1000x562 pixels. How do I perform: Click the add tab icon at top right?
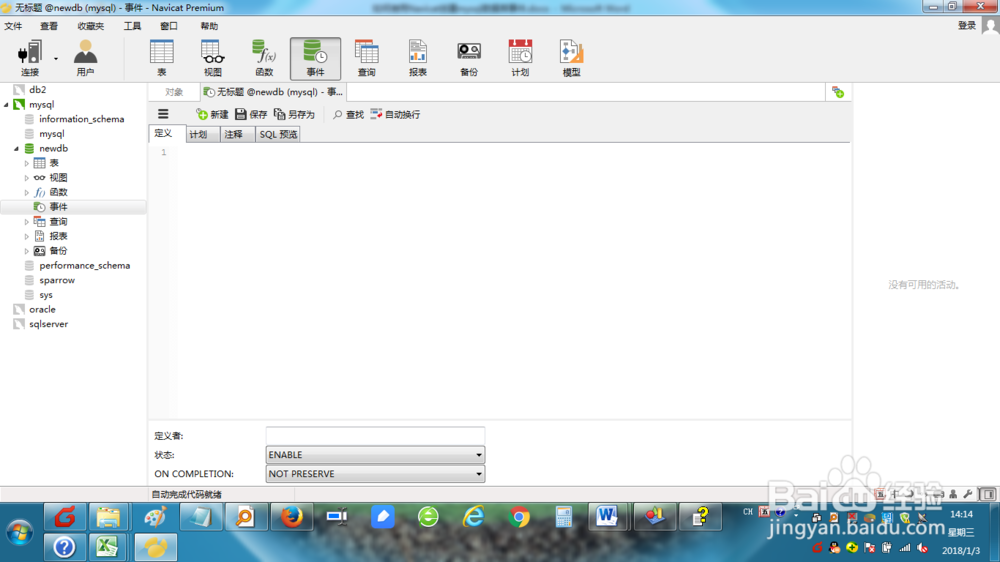(838, 92)
